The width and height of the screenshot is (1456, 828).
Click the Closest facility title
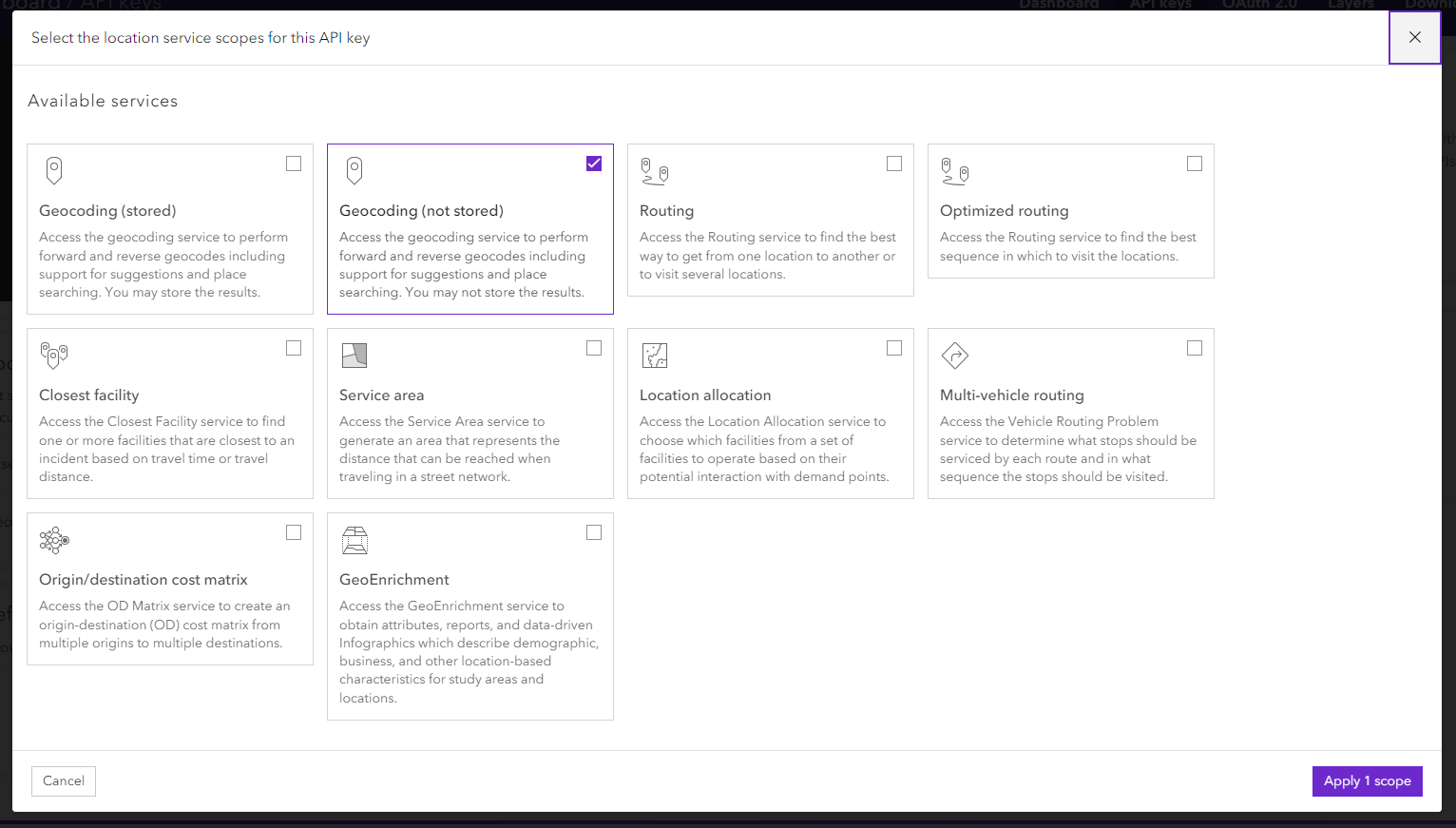88,395
